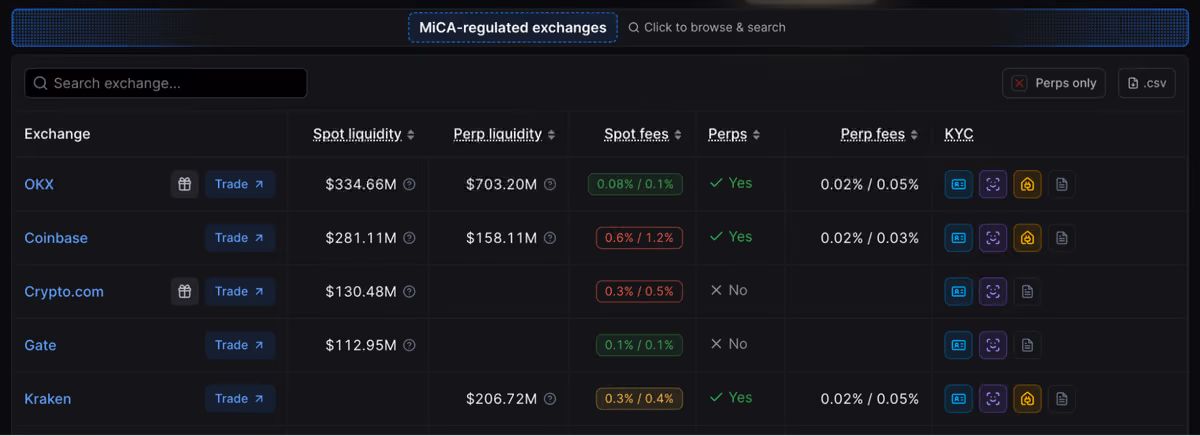The width and height of the screenshot is (1200, 436).
Task: Toggle the Perps only filter
Action: click(x=1053, y=83)
